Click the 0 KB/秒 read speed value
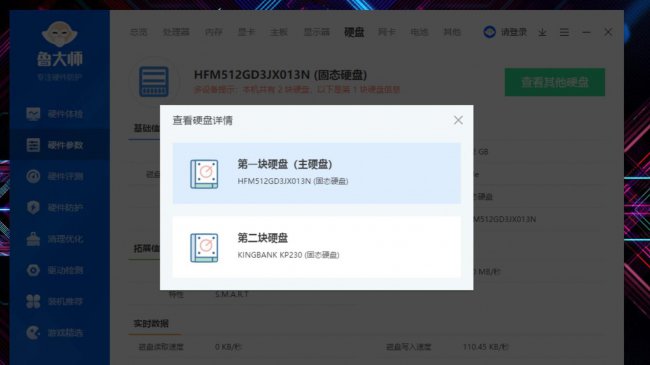 pos(228,347)
